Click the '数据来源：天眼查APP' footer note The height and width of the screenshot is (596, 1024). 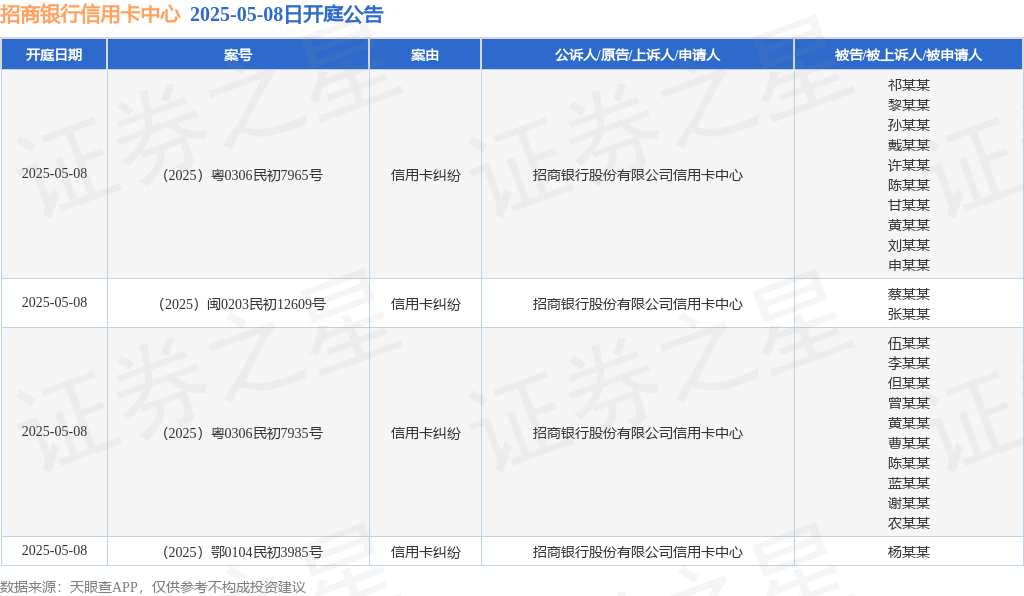click(x=69, y=587)
